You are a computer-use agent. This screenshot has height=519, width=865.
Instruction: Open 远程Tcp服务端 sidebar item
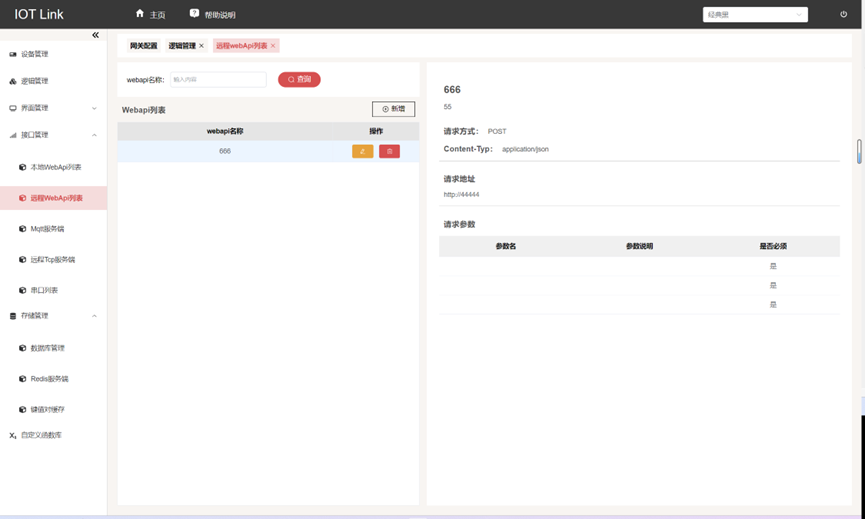coord(54,260)
